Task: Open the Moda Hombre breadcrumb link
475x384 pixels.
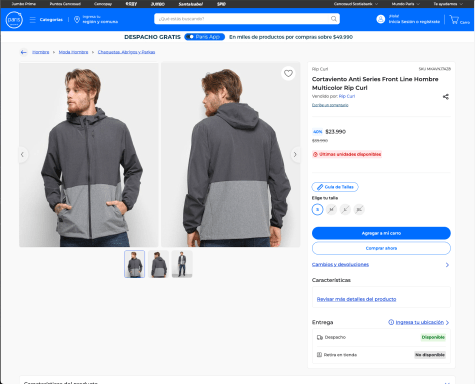Action: pos(73,52)
